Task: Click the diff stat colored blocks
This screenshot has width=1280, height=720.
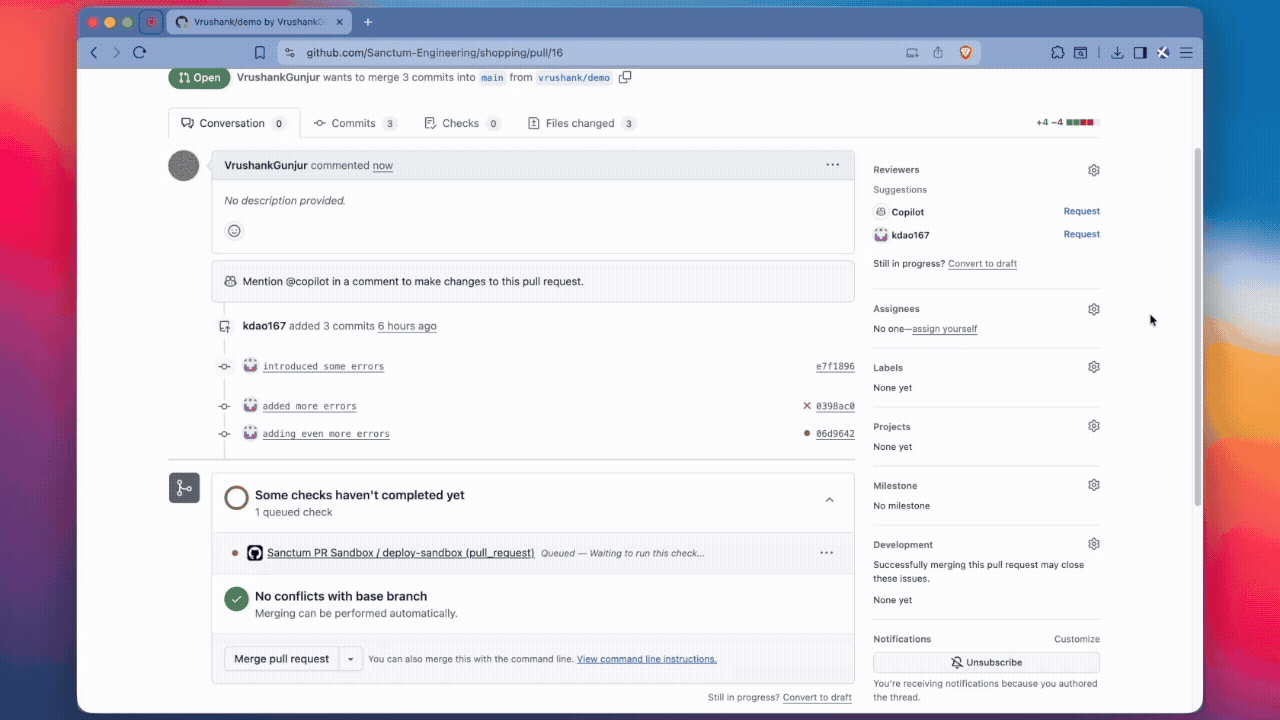Action: click(x=1082, y=123)
